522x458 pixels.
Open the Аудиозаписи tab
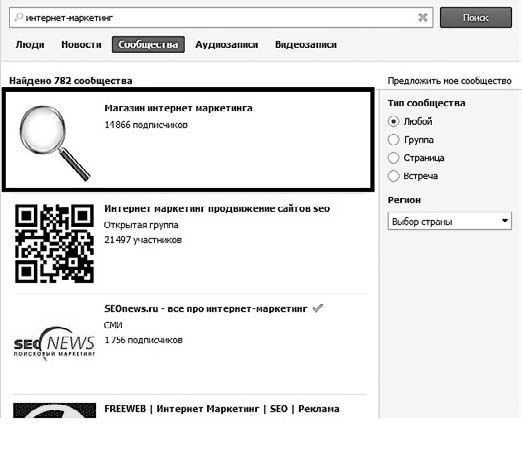pos(227,44)
